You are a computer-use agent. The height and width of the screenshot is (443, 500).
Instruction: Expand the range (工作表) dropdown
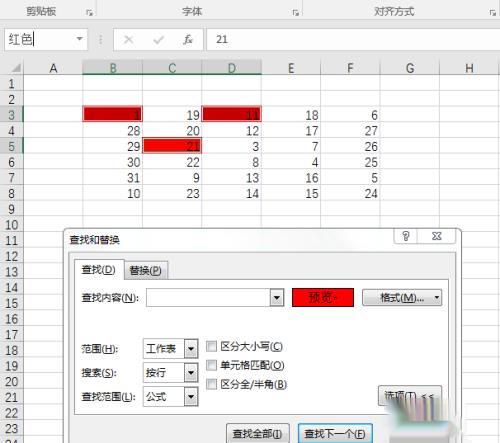coord(191,349)
